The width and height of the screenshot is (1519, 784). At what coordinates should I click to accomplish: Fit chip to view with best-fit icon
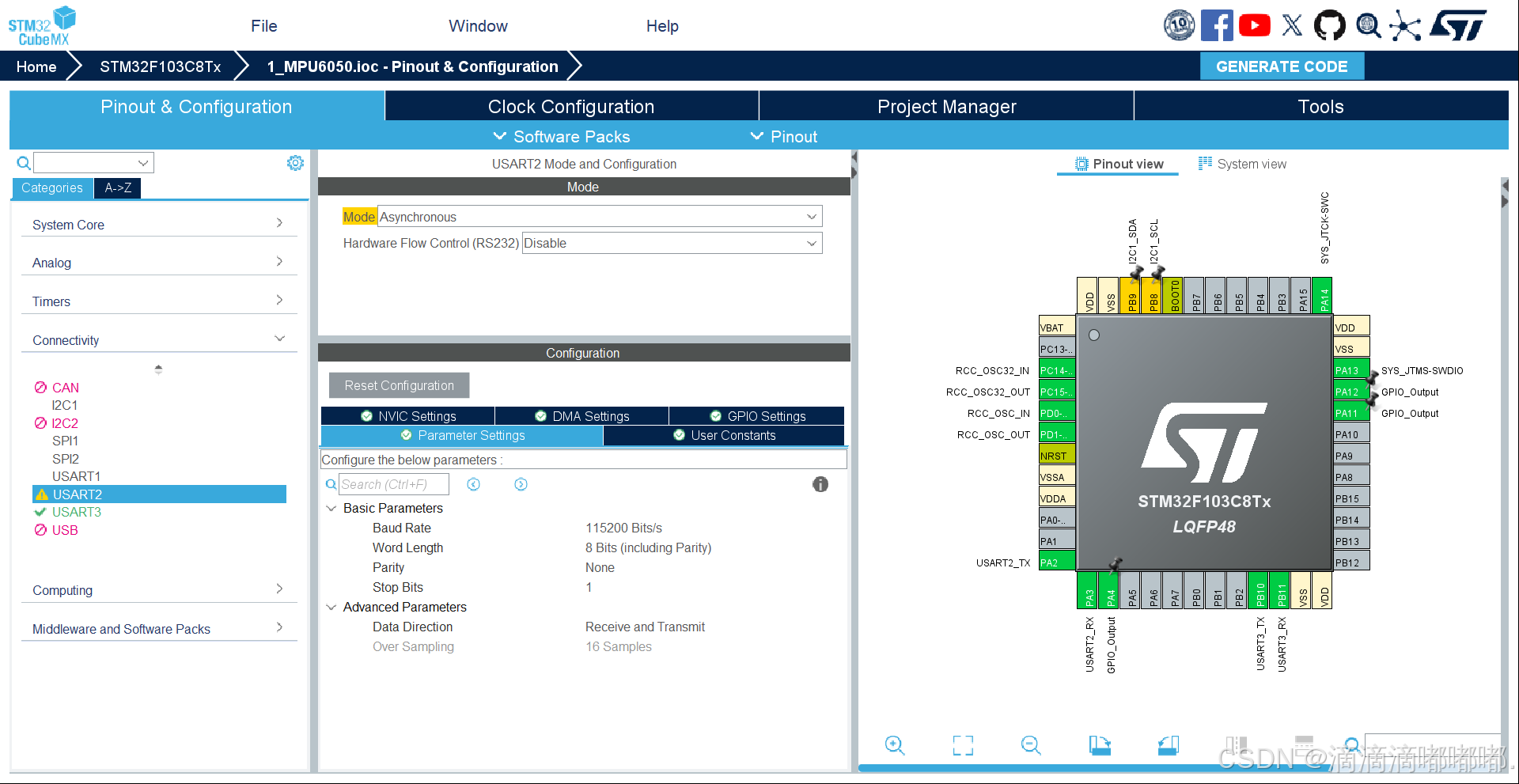pyautogui.click(x=963, y=745)
